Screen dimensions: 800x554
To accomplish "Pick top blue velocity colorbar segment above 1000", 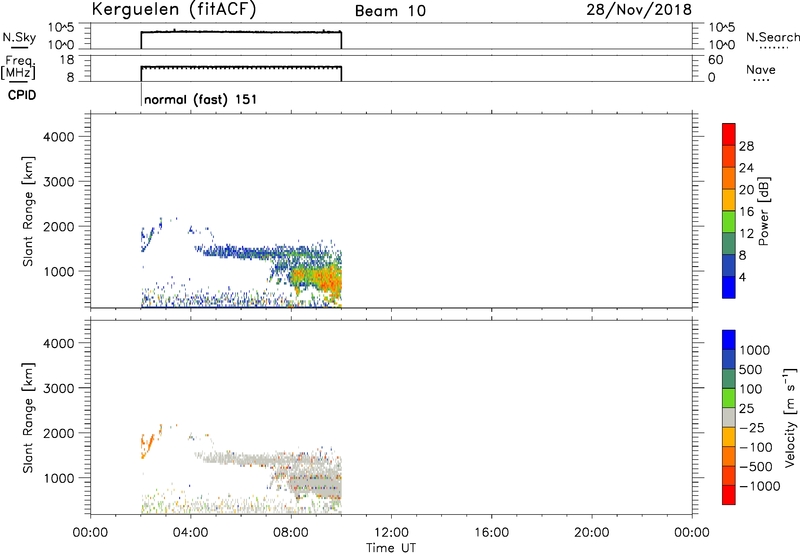I will click(x=729, y=340).
